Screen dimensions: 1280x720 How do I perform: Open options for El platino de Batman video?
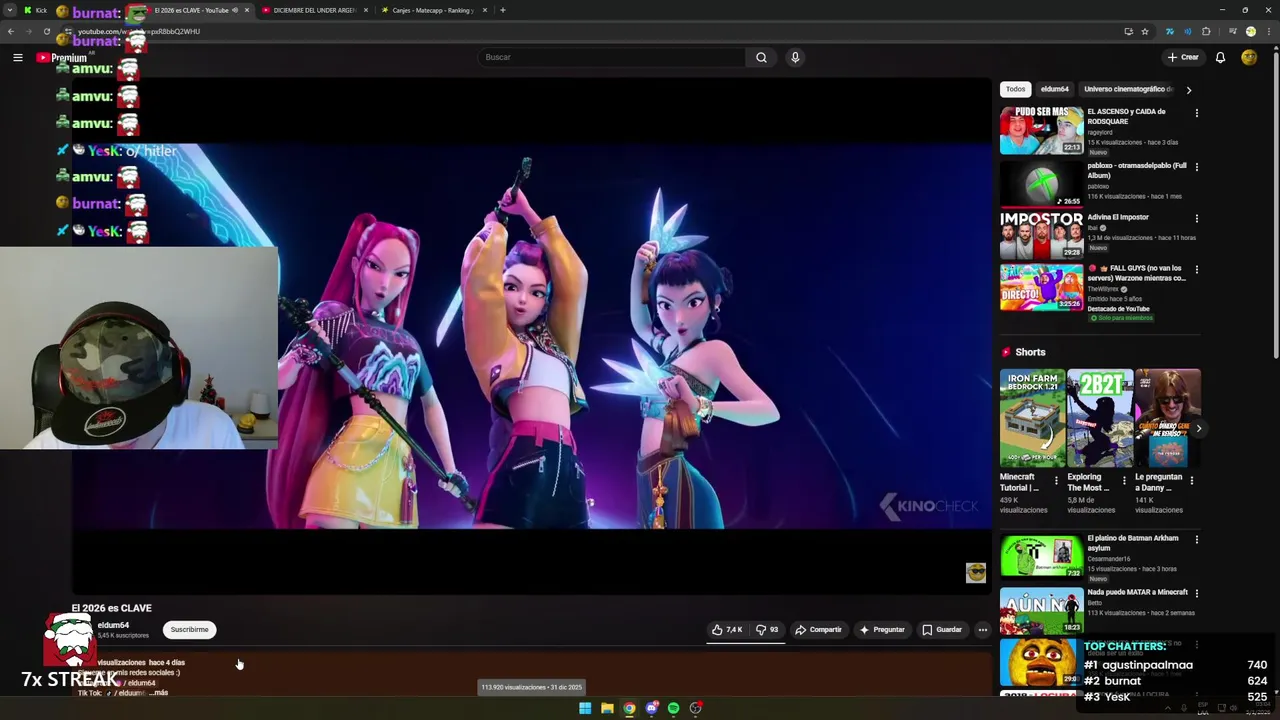[x=1196, y=540]
